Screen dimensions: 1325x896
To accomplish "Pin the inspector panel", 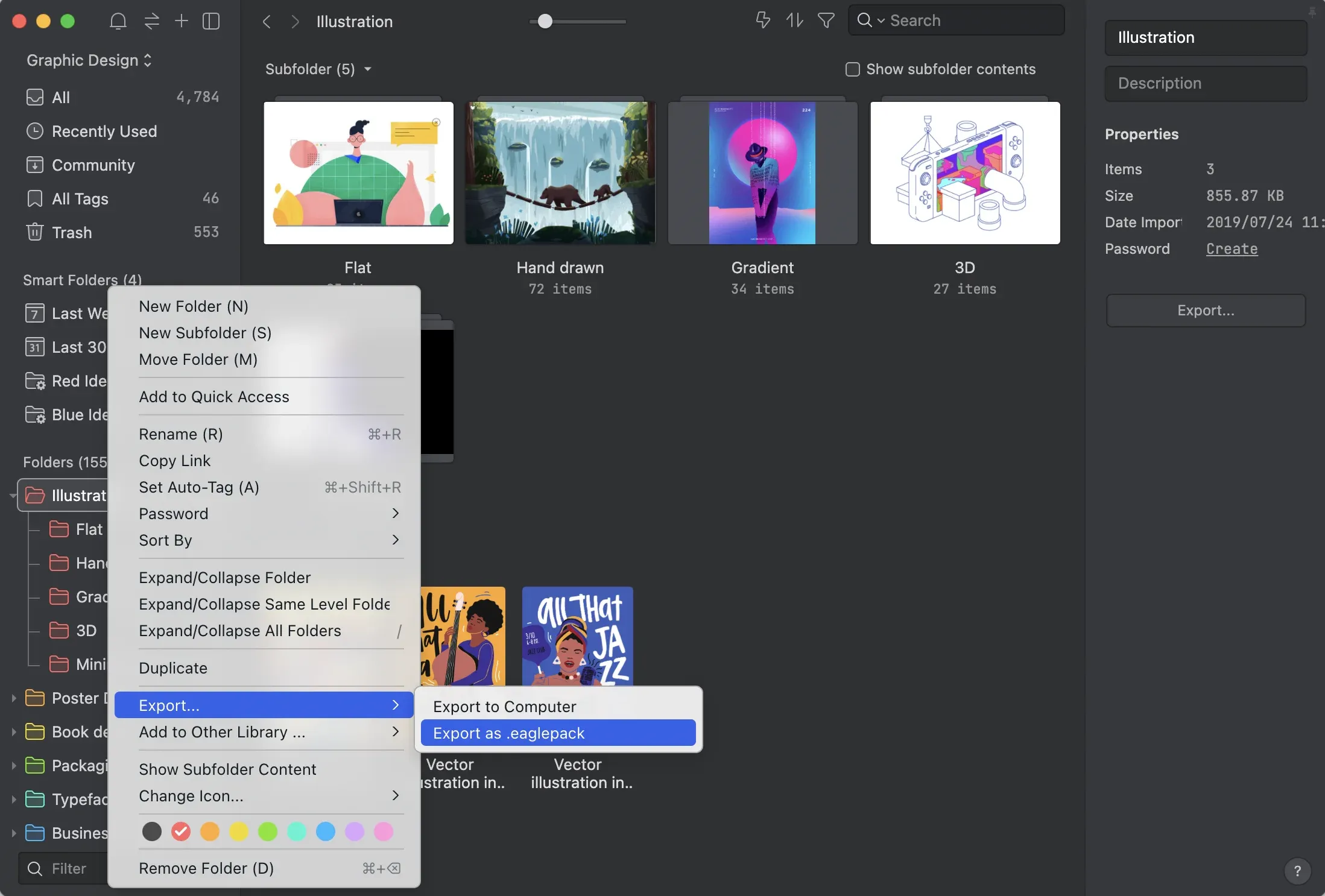I will coord(1312,13).
